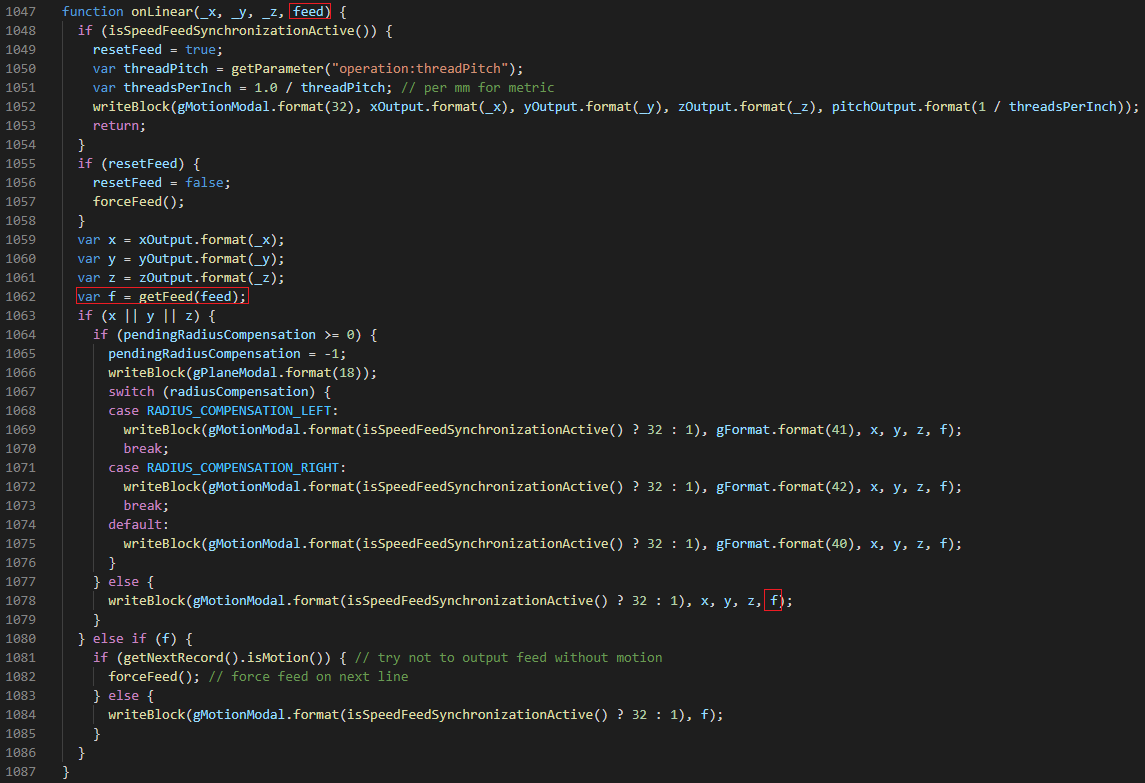Click the feed parameter on line 1047

[x=308, y=12]
